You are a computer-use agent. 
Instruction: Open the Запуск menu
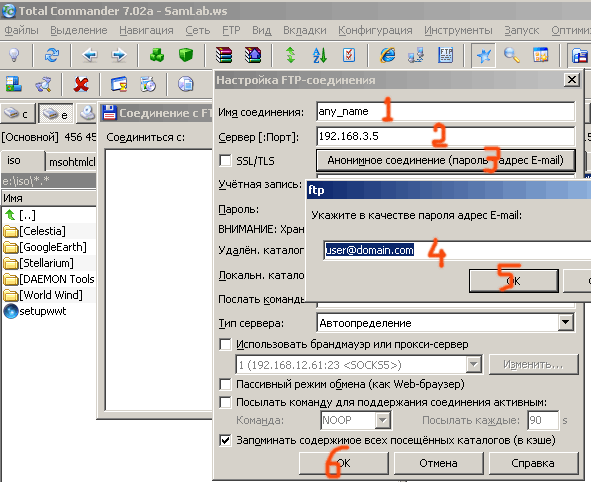click(522, 30)
